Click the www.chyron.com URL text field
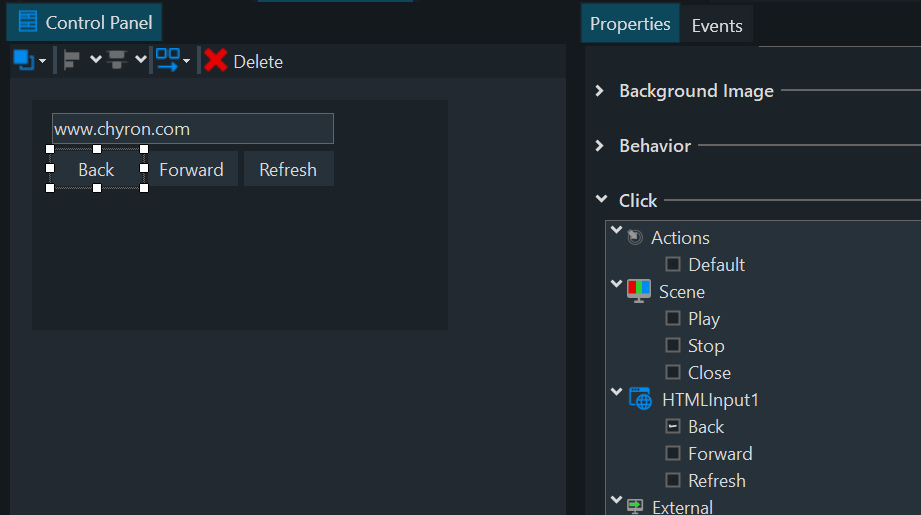This screenshot has height=515, width=921. pyautogui.click(x=192, y=129)
